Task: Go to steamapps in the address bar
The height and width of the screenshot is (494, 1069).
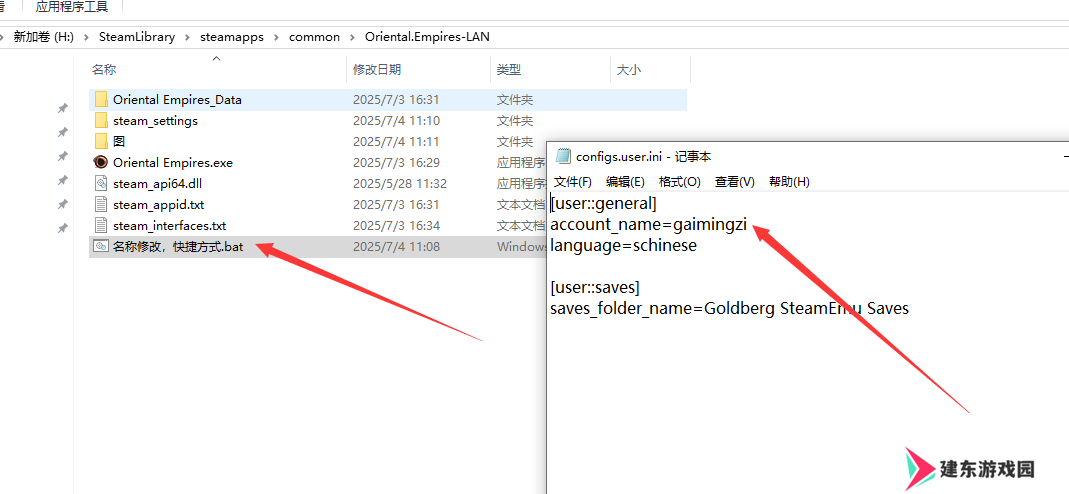Action: [232, 37]
